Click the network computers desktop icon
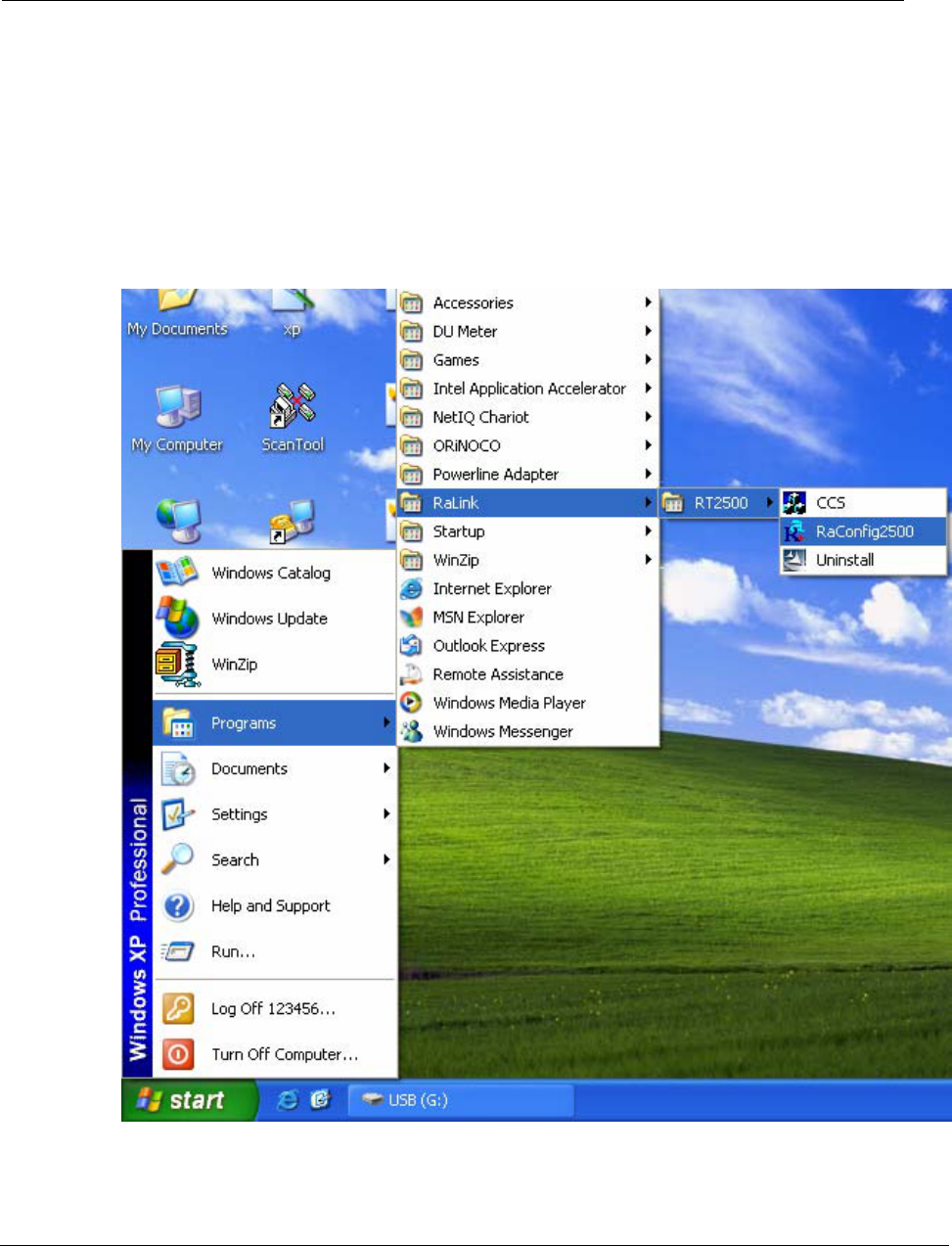The image size is (952, 1246). pyautogui.click(x=177, y=520)
